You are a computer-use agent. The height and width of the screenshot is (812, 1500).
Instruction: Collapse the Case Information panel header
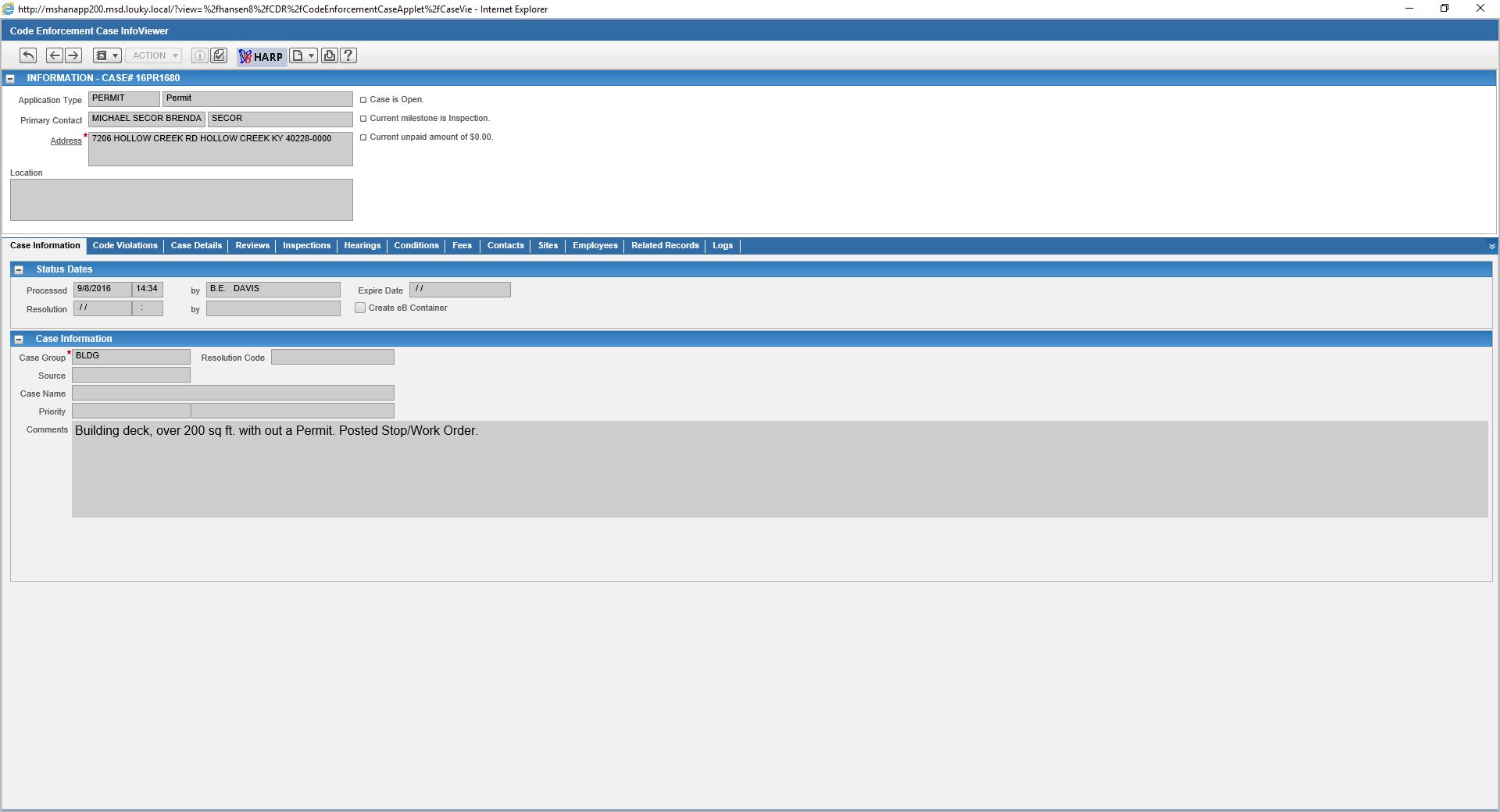tap(19, 339)
